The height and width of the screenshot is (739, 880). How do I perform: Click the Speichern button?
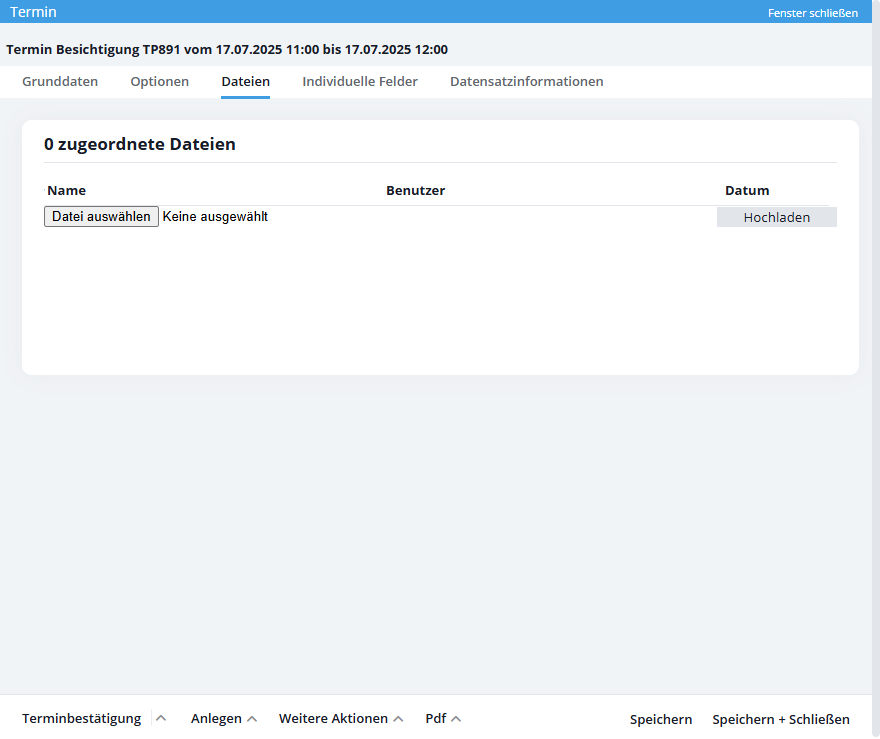[x=661, y=719]
